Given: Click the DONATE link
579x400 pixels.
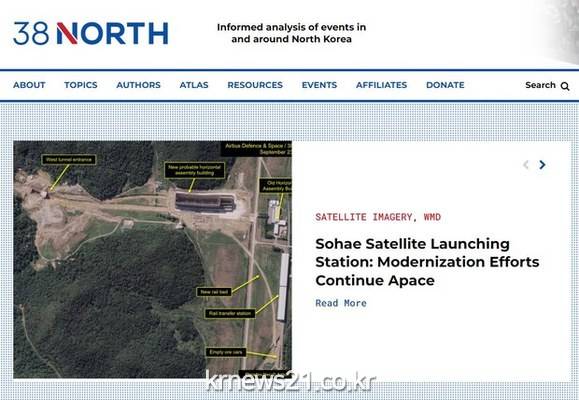Looking at the screenshot, I should pos(445,85).
